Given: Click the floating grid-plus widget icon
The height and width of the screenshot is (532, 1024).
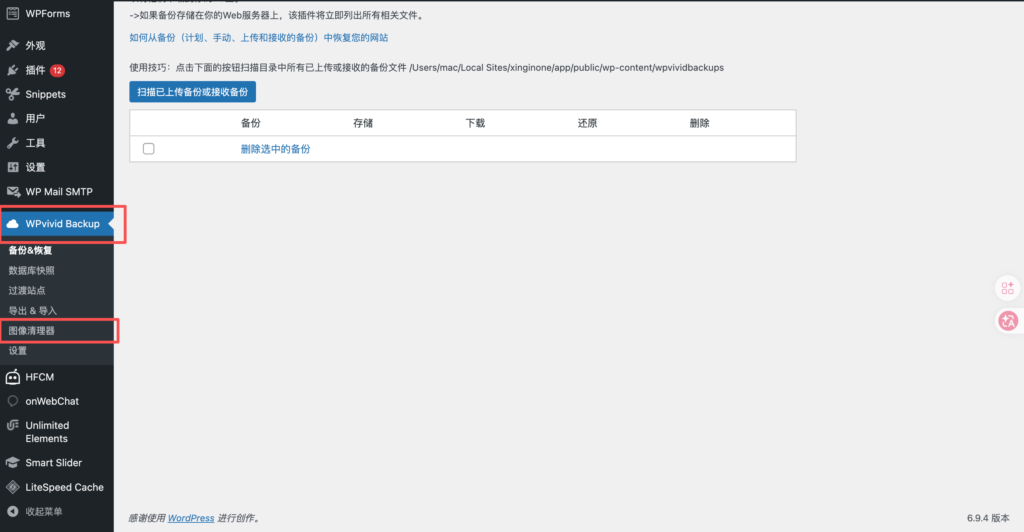Looking at the screenshot, I should coord(1008,288).
